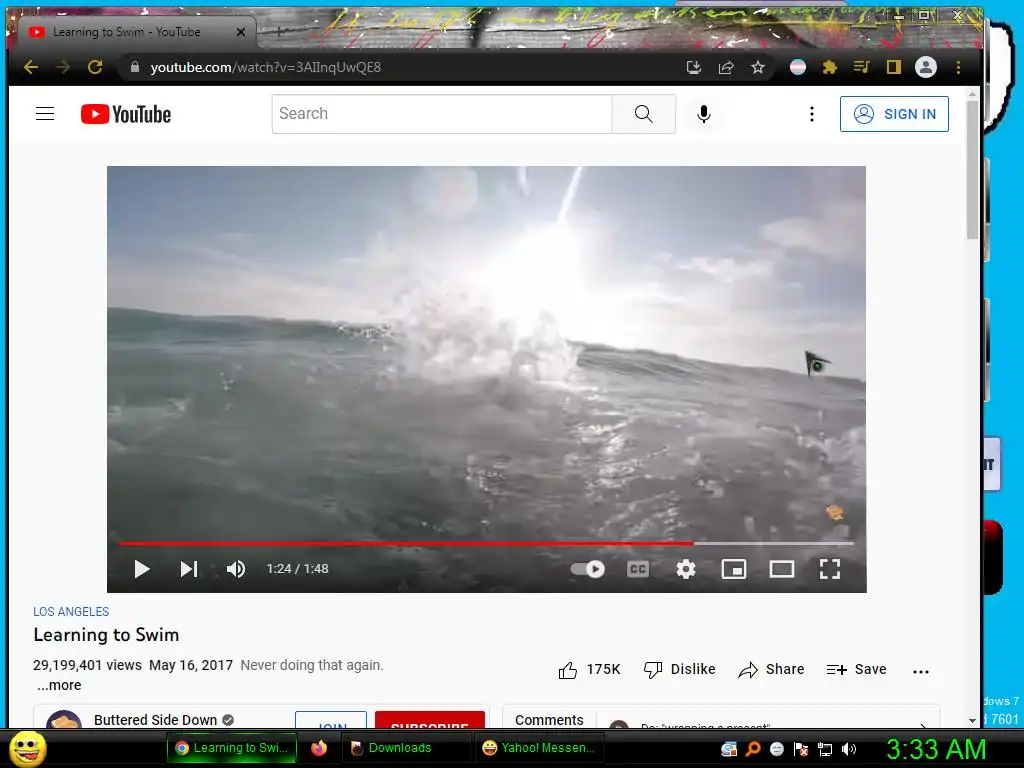The image size is (1024, 768).
Task: Open the extensions puzzle-piece icon
Action: (829, 67)
